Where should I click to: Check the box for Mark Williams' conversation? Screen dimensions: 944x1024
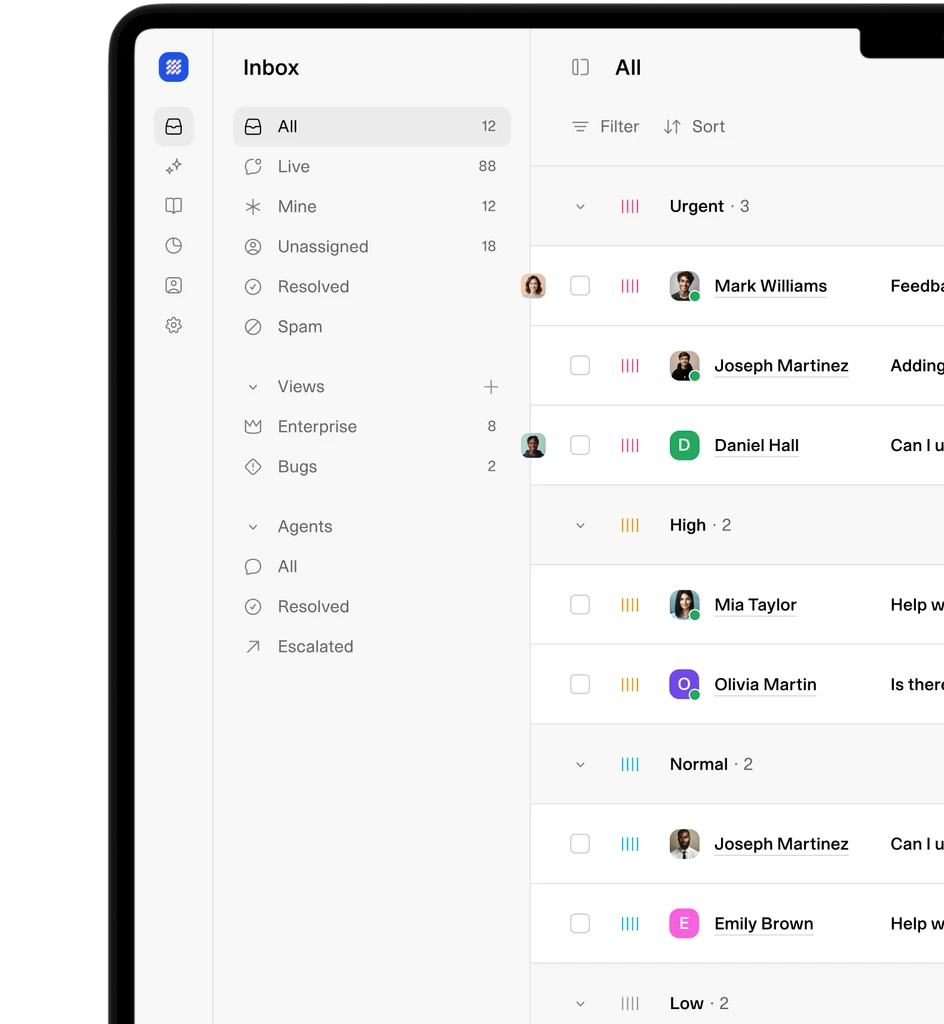click(x=580, y=286)
